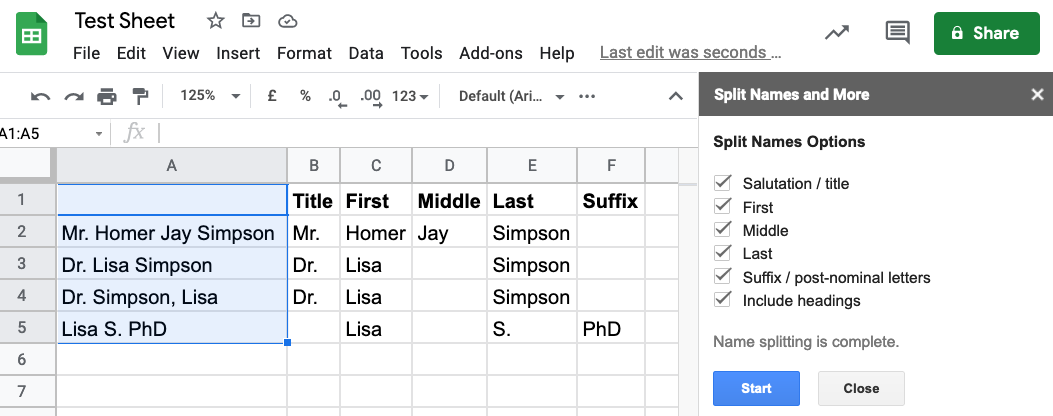Viewport: 1053px width, 416px height.
Task: Increase decimal places
Action: click(371, 97)
